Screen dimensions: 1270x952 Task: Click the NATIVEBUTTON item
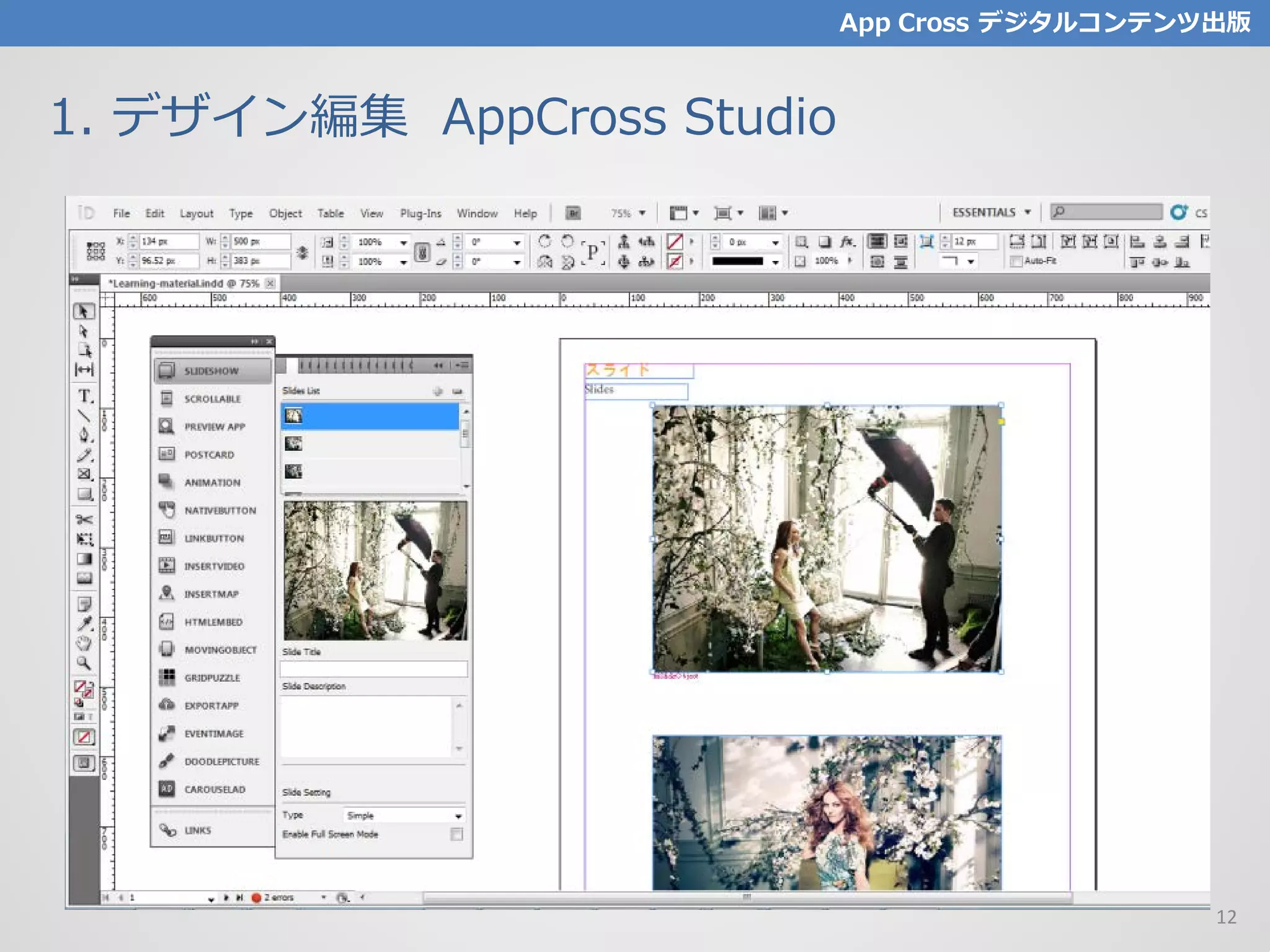(x=212, y=510)
